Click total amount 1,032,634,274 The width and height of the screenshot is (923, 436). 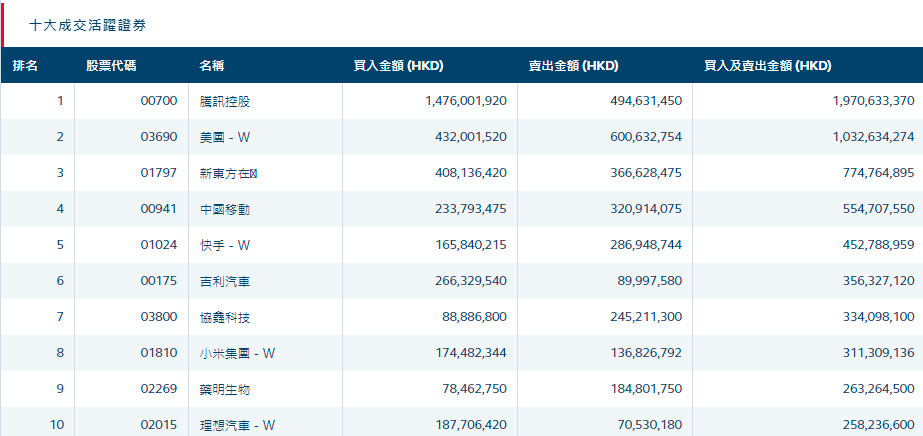[874, 137]
